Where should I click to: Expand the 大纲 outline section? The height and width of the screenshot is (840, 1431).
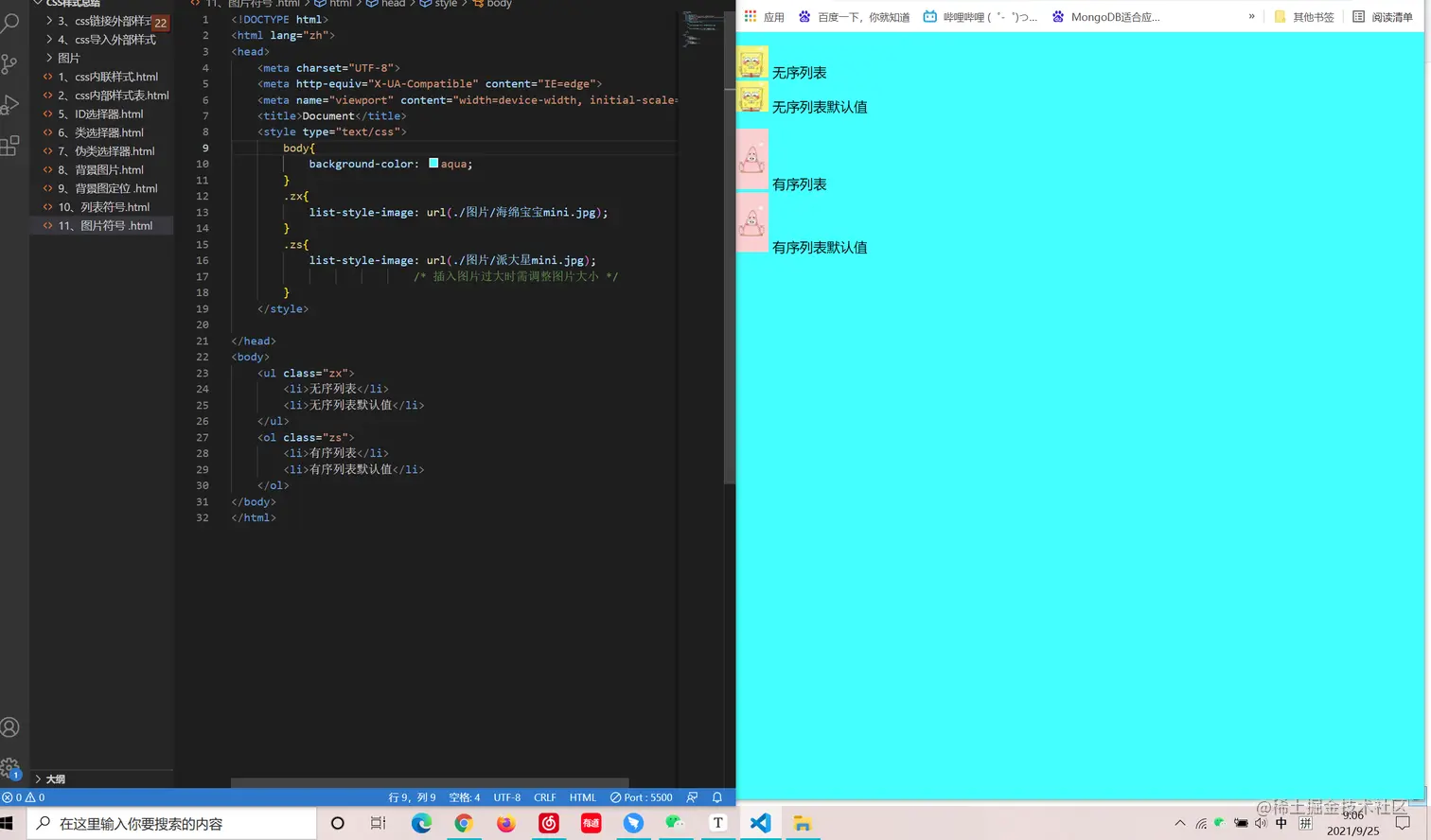coord(55,779)
